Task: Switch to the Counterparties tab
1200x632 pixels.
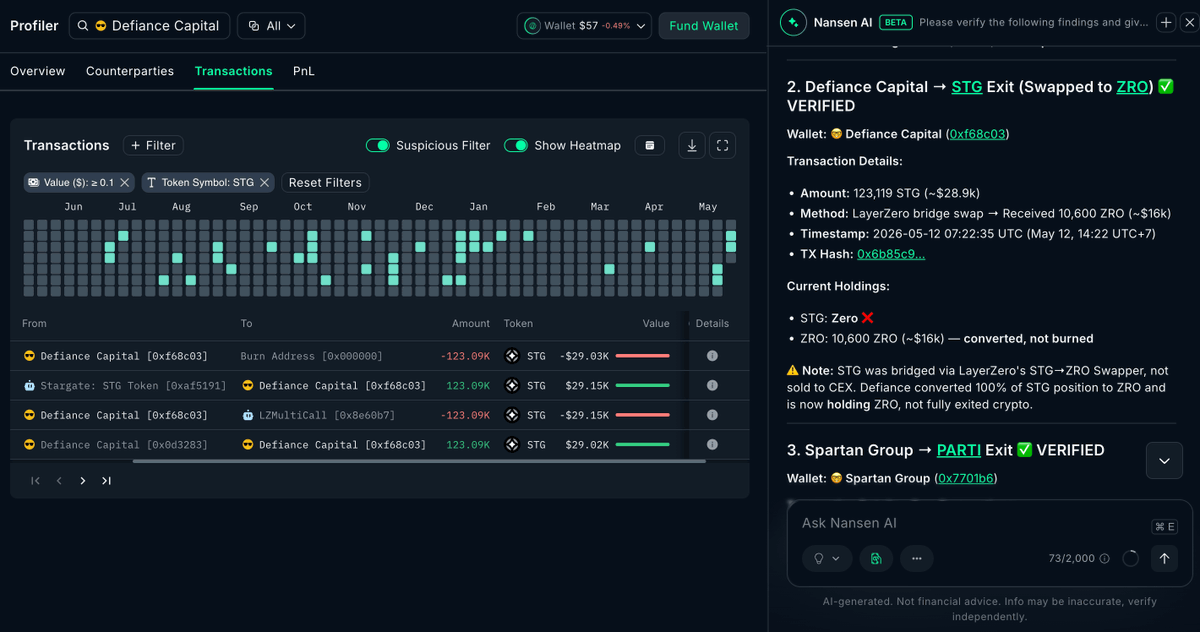Action: [x=130, y=71]
